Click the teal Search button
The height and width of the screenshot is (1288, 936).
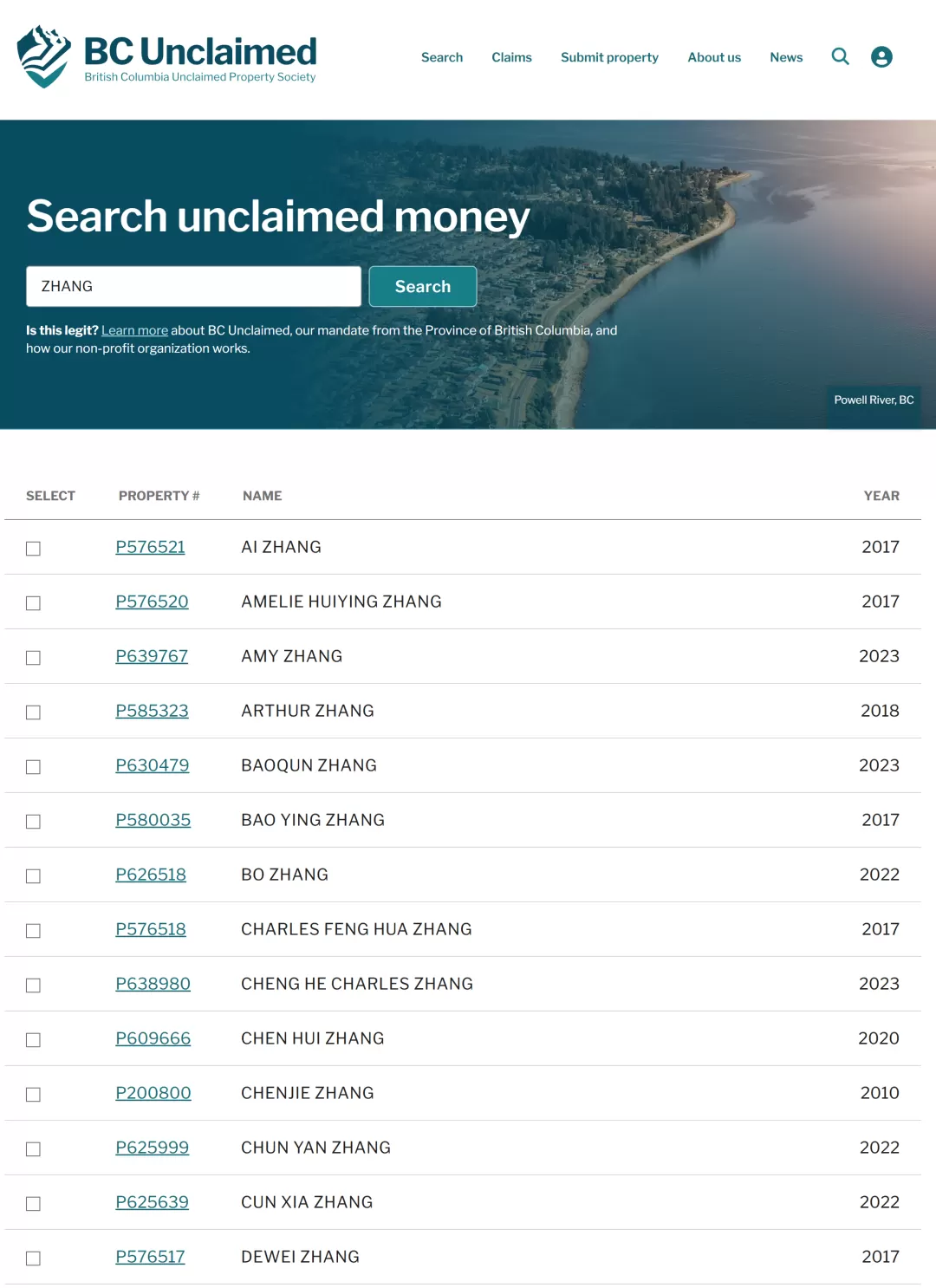tap(423, 286)
